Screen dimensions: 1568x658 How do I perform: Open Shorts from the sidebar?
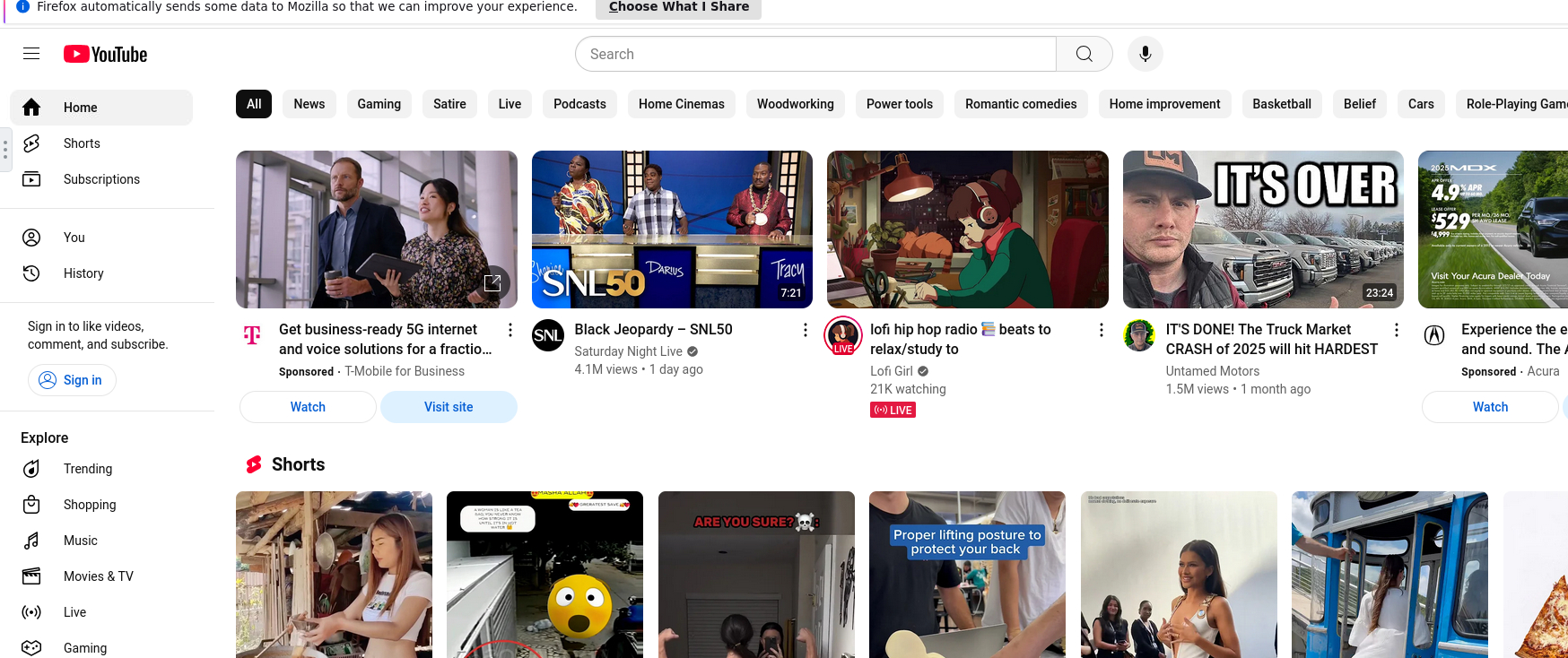click(82, 143)
